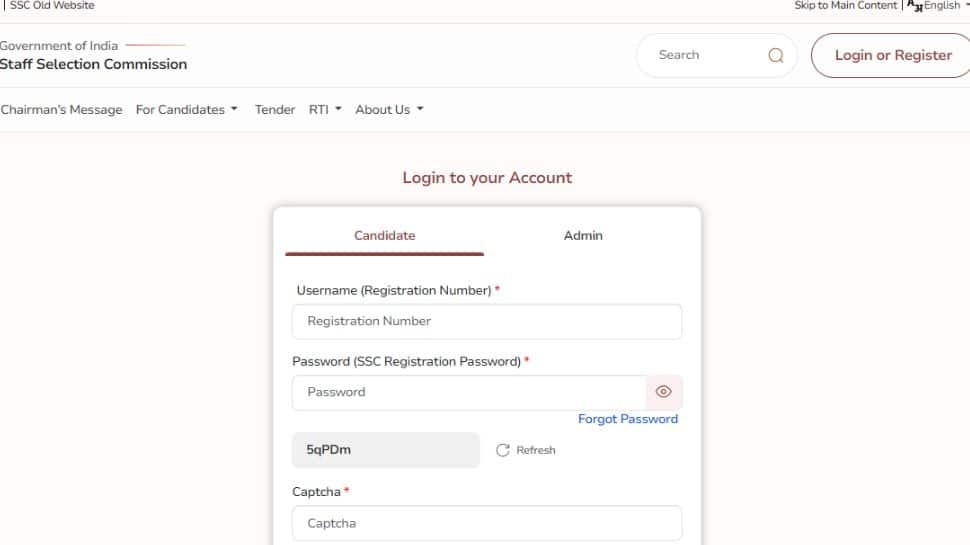Click Skip to Main Content link
The width and height of the screenshot is (970, 545).
coord(845,6)
